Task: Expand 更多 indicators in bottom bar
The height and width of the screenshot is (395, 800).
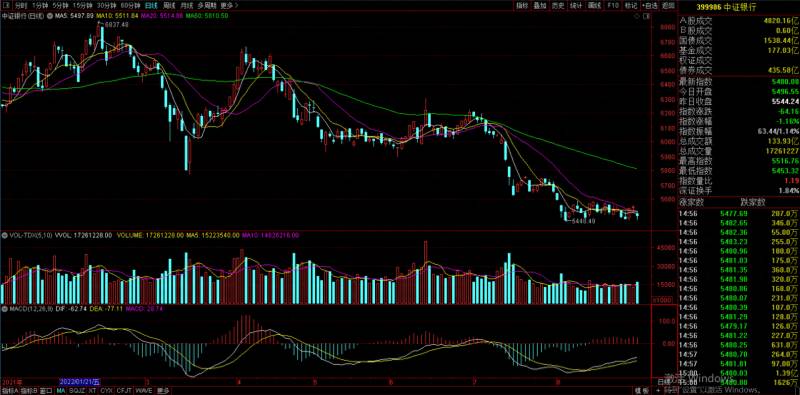Action: (x=163, y=390)
